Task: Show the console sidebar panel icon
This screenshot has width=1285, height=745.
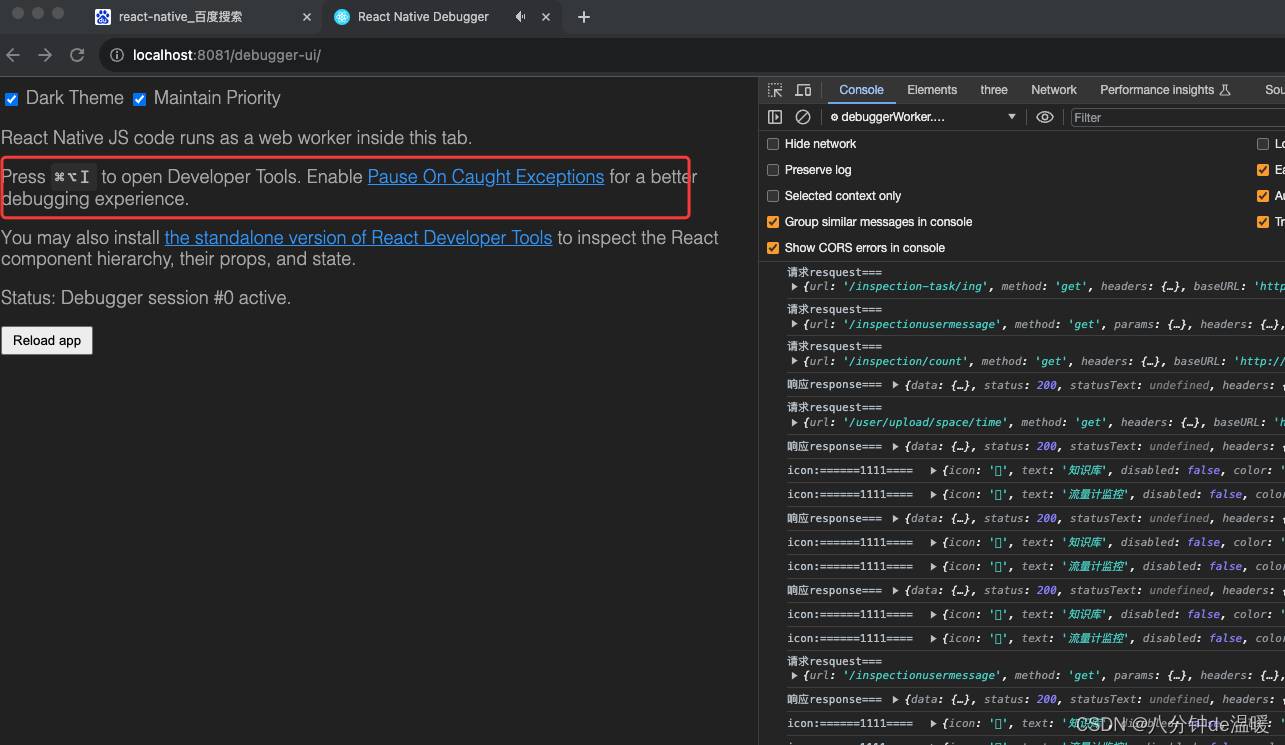Action: pos(775,117)
